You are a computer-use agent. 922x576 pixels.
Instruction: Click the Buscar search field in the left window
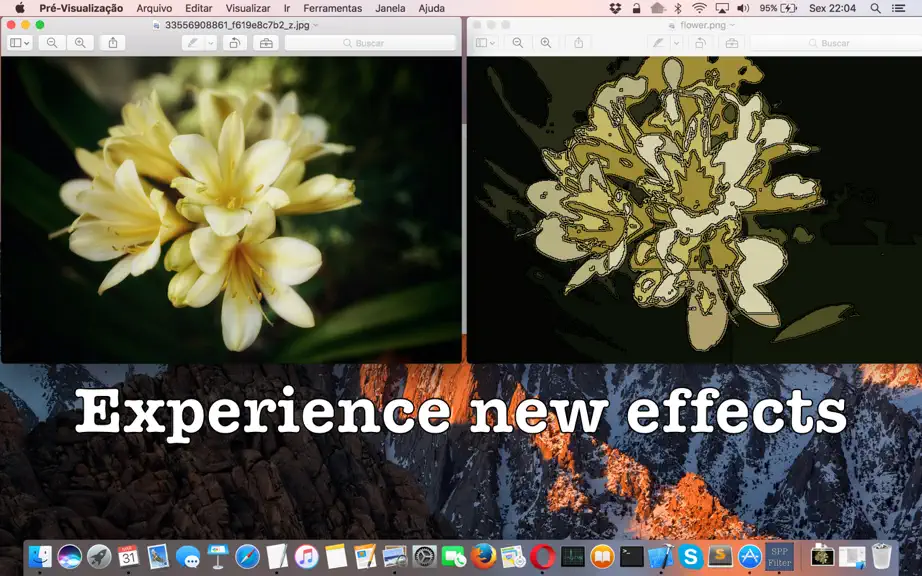point(370,43)
